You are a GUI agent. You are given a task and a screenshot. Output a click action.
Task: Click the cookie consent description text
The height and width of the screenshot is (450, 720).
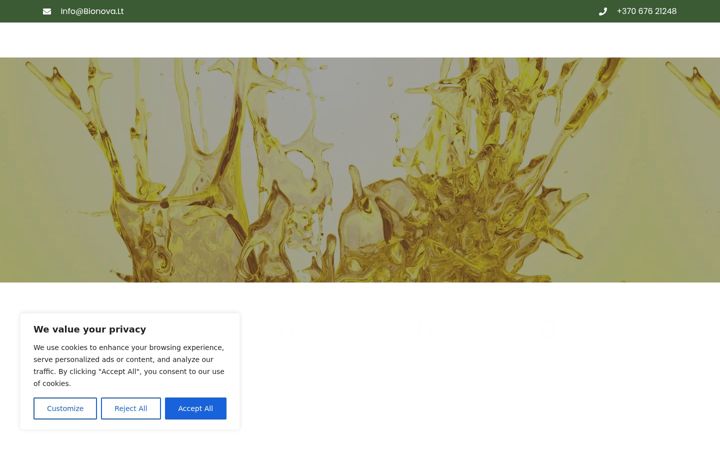(x=129, y=366)
